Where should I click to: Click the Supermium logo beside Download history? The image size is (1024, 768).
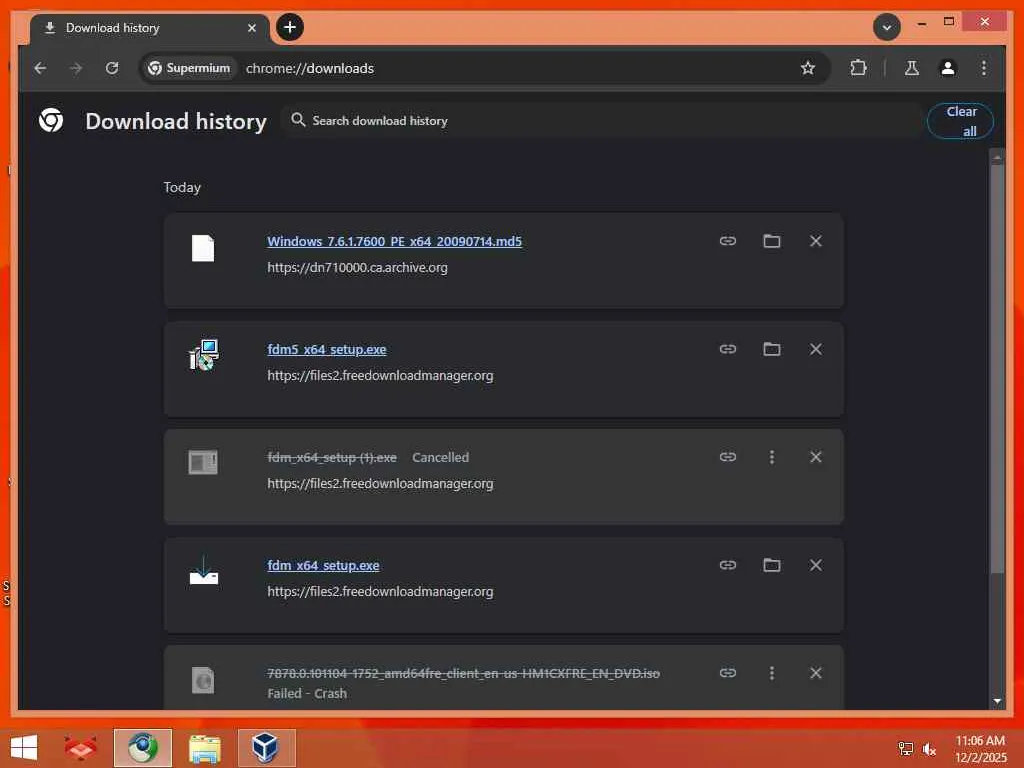coord(51,120)
